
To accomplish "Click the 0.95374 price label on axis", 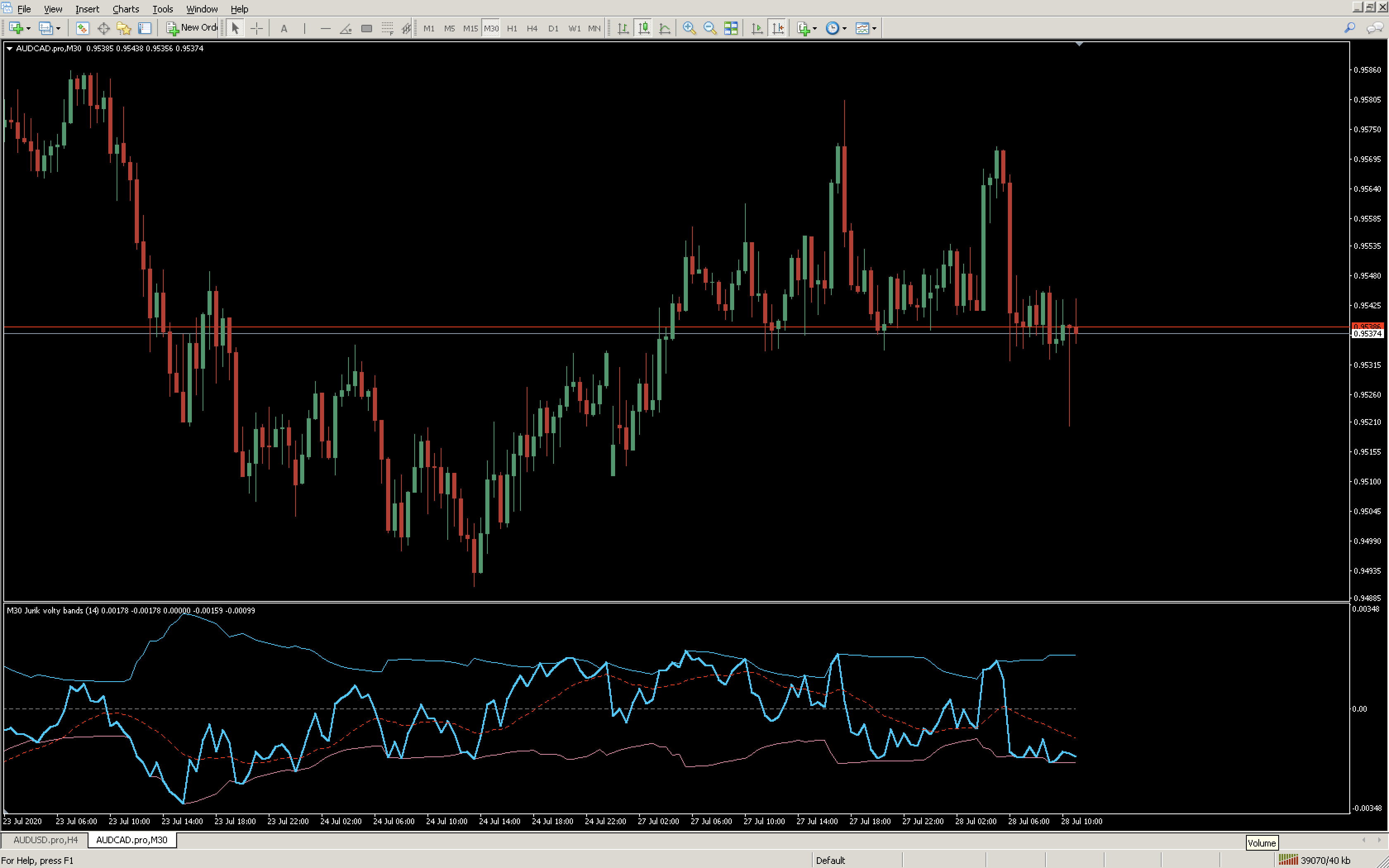I will coord(1368,334).
